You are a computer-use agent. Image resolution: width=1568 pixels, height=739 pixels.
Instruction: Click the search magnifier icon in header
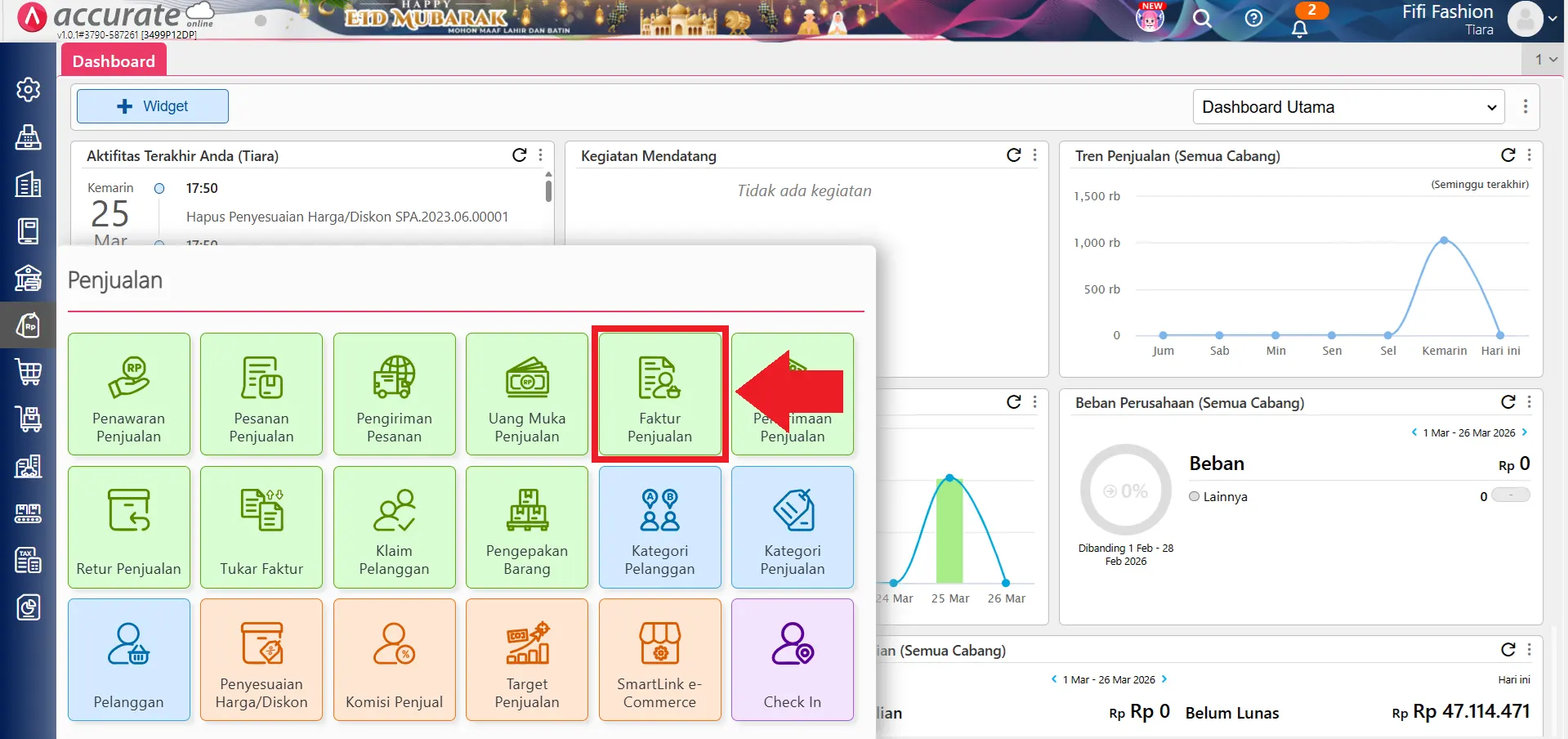click(x=1202, y=19)
